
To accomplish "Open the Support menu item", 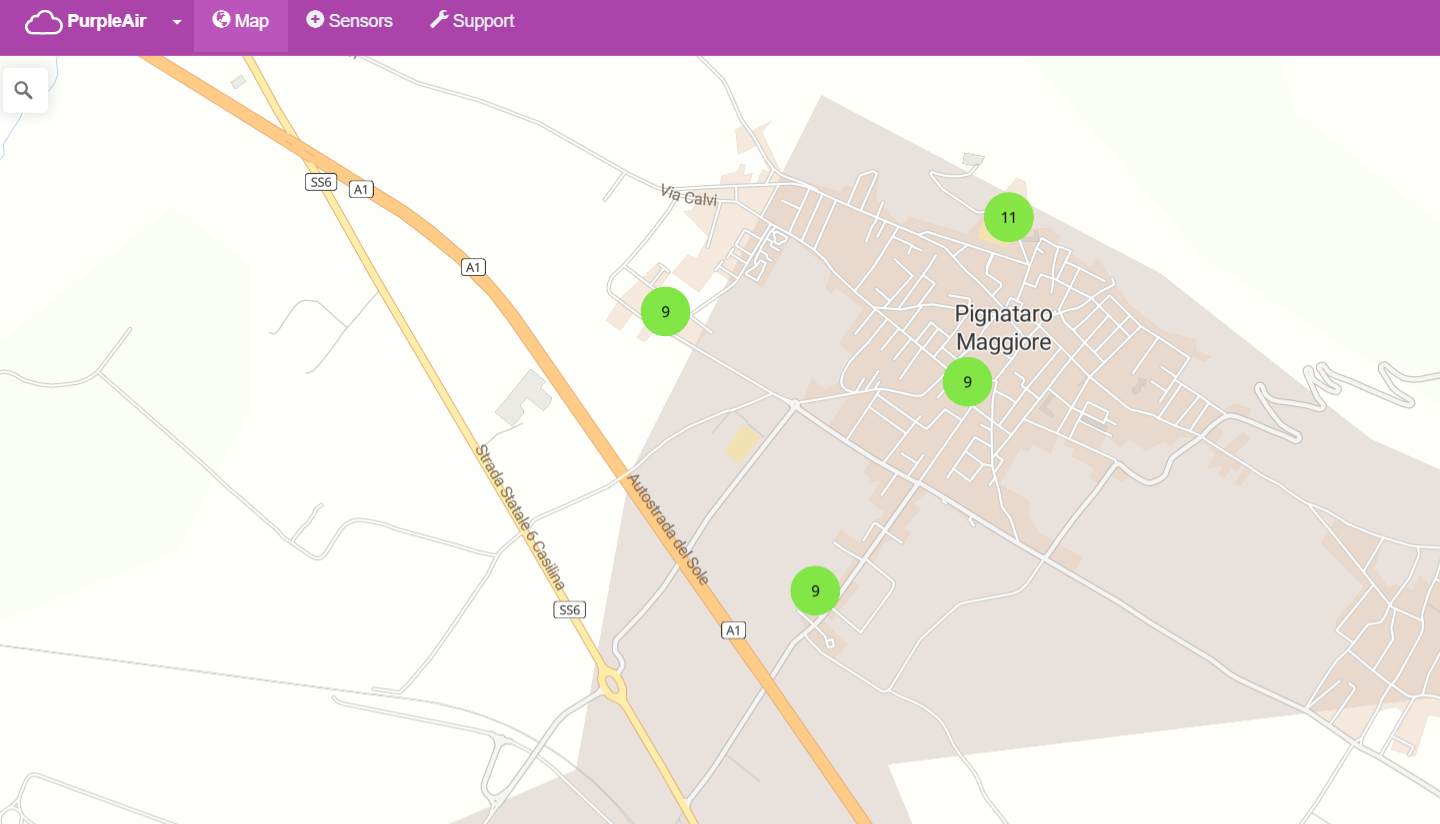I will [x=472, y=21].
